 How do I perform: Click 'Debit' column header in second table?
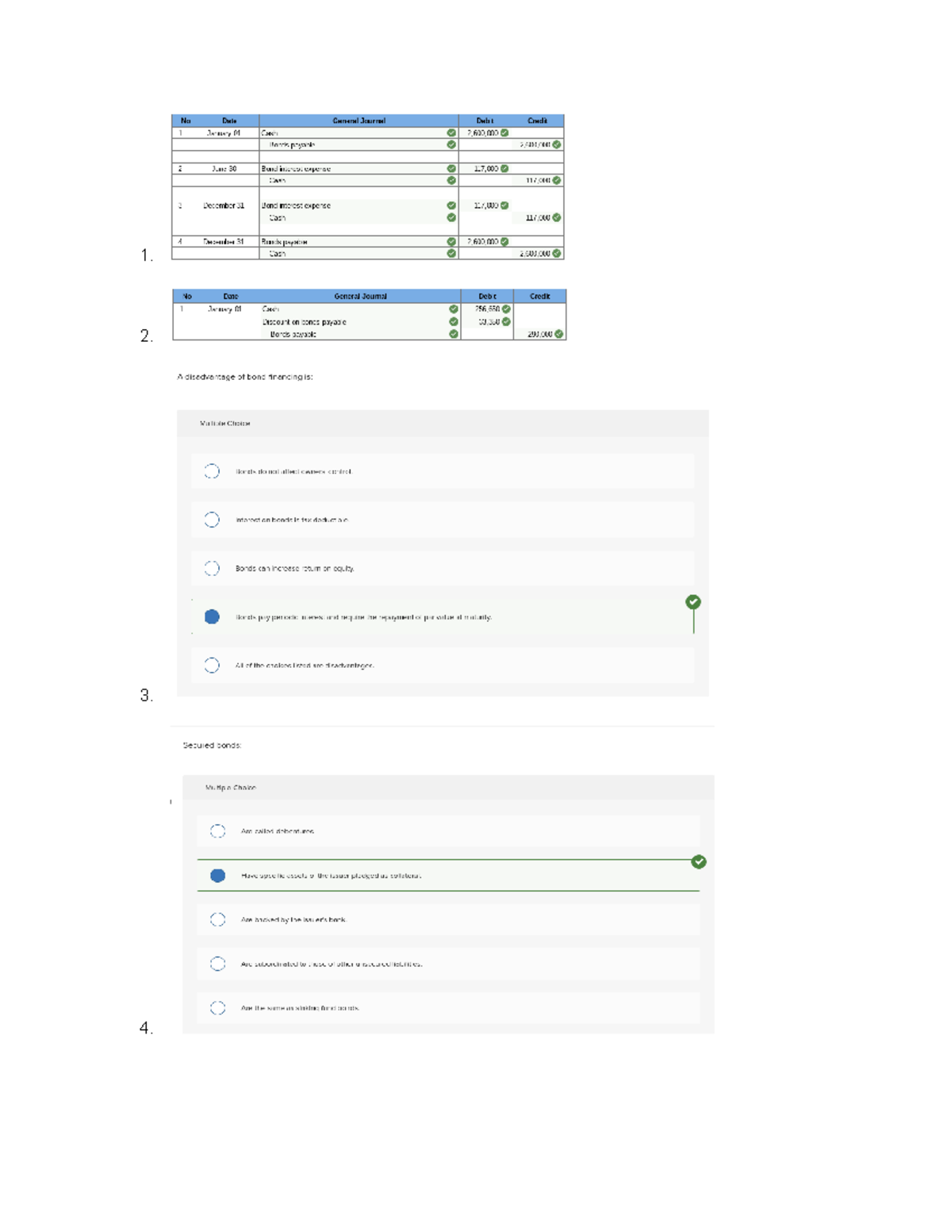click(x=487, y=296)
